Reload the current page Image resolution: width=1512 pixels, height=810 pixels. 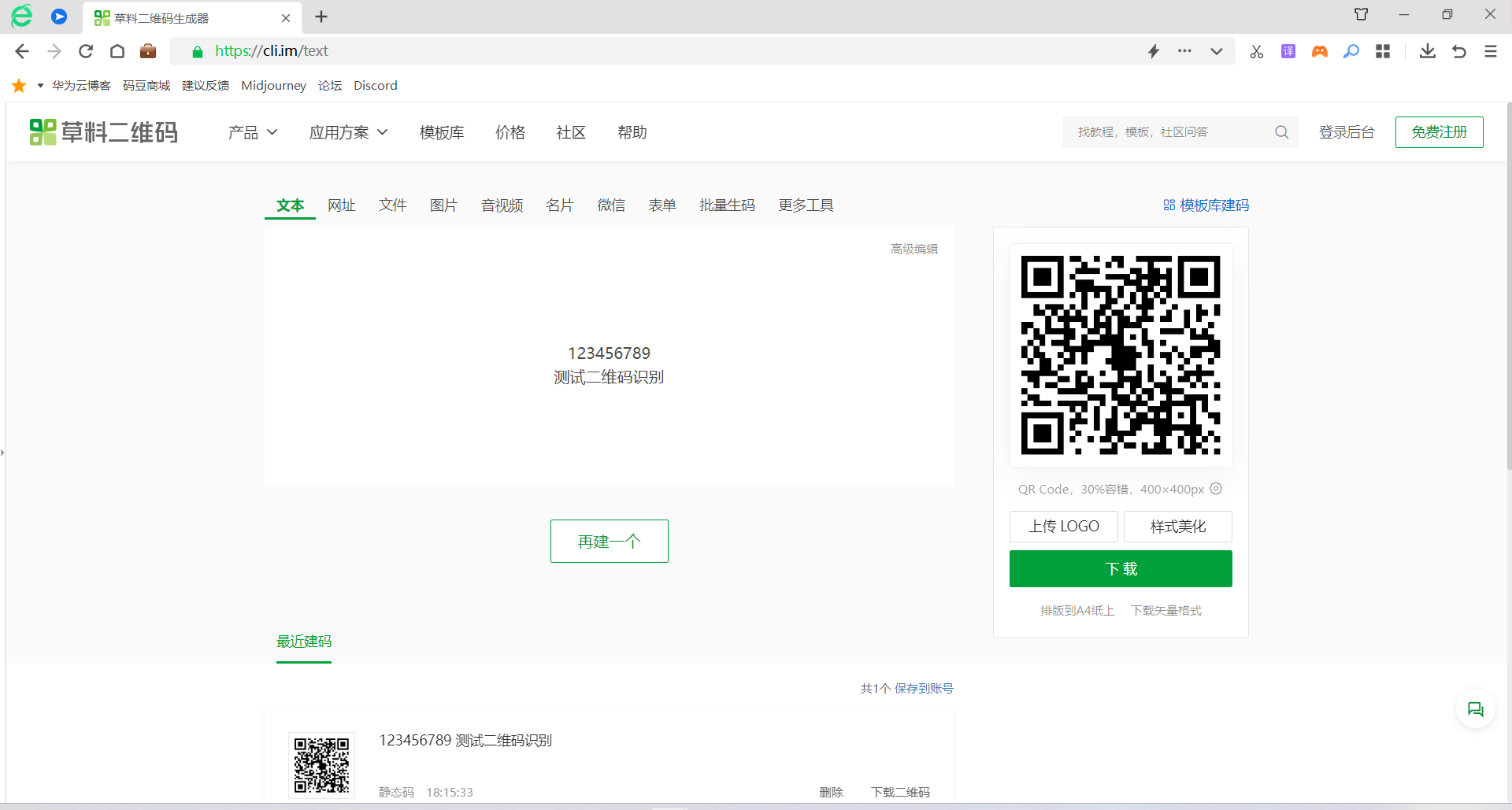[x=86, y=51]
